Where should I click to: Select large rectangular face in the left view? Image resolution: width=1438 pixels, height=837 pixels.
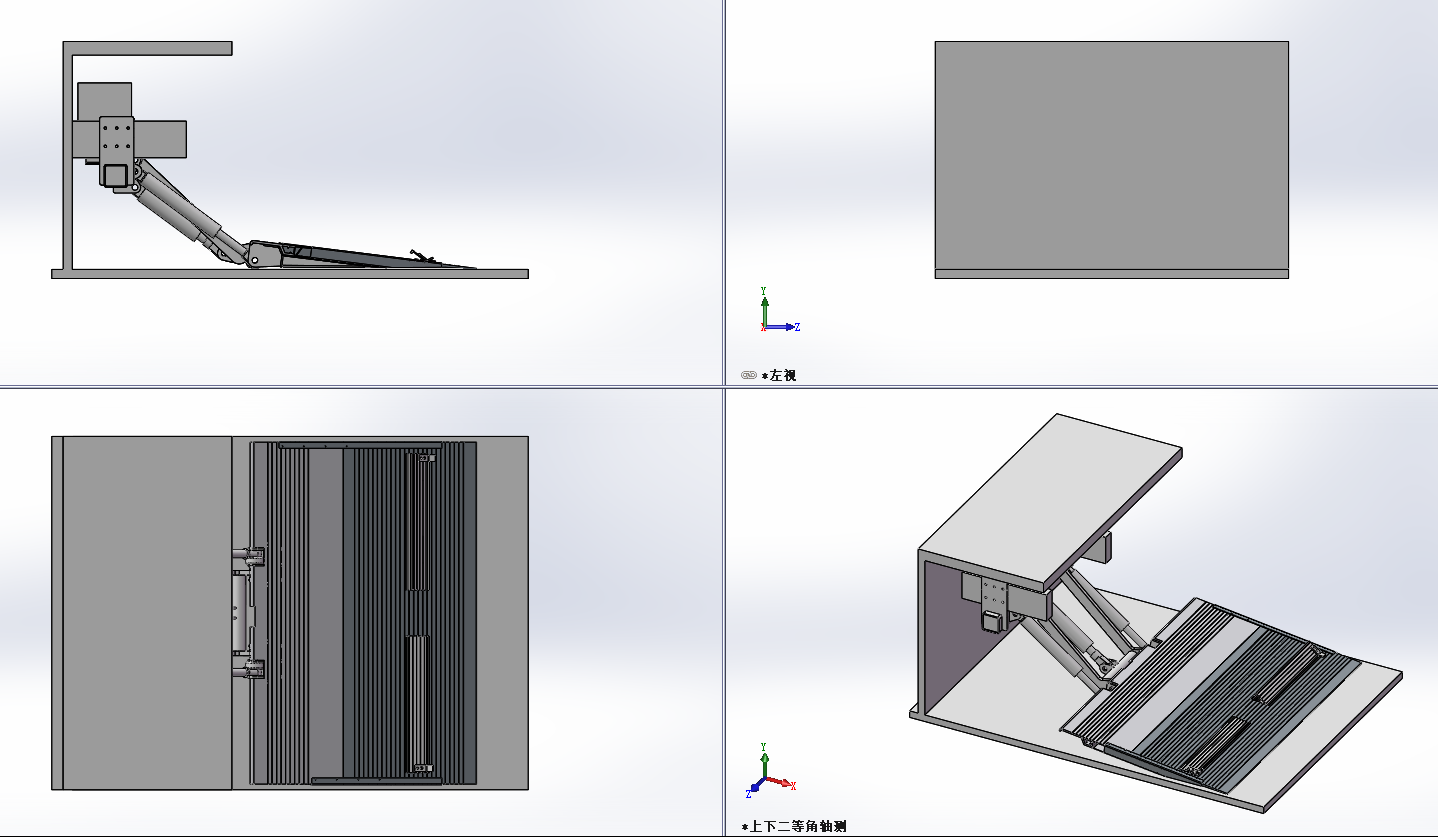(1111, 155)
